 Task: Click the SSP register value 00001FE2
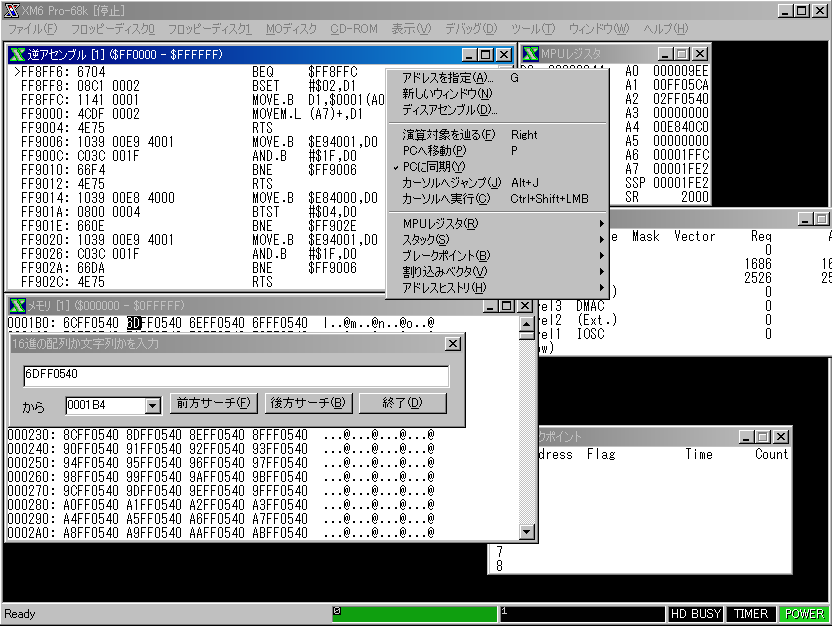point(681,183)
